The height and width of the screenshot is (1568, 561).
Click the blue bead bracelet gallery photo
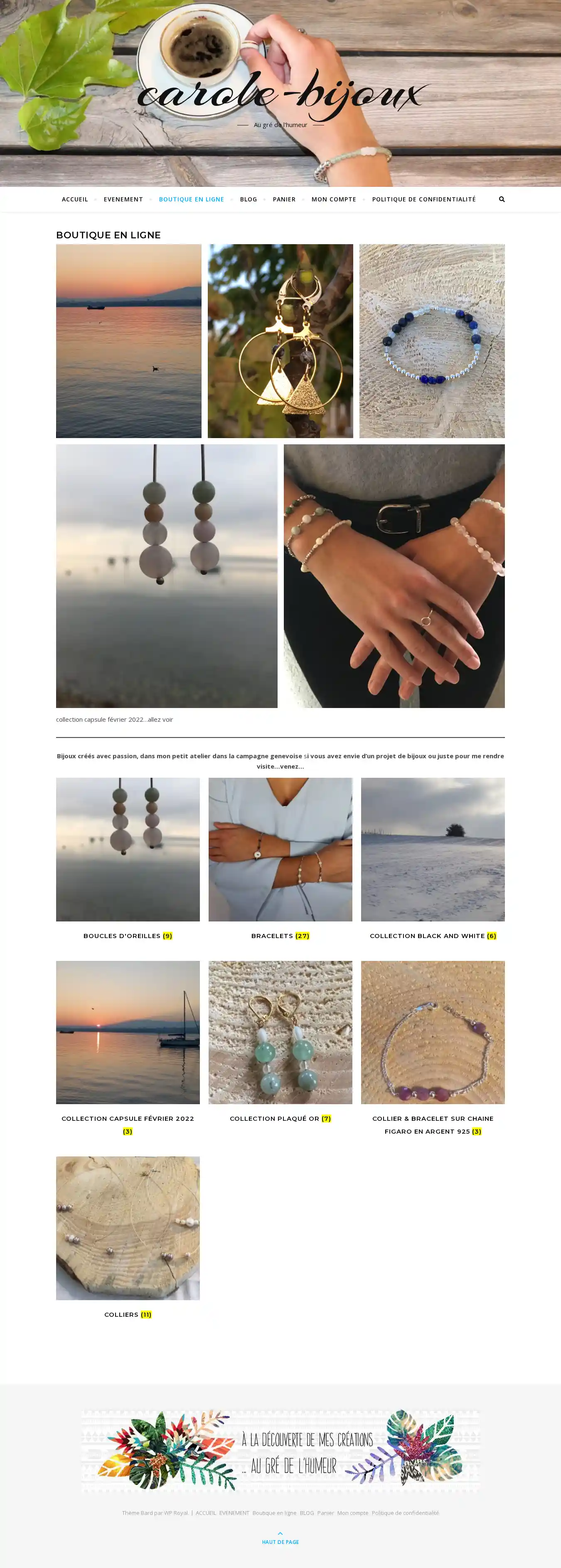coord(432,341)
